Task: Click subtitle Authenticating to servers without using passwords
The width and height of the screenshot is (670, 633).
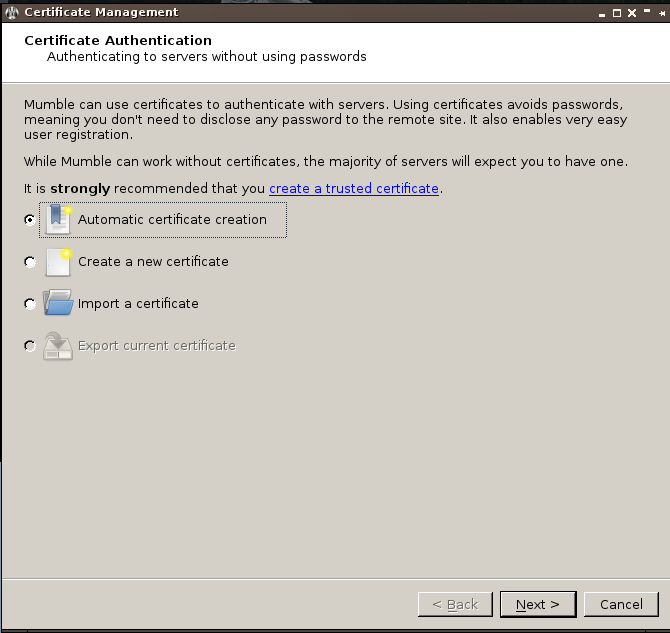Action: pos(206,57)
